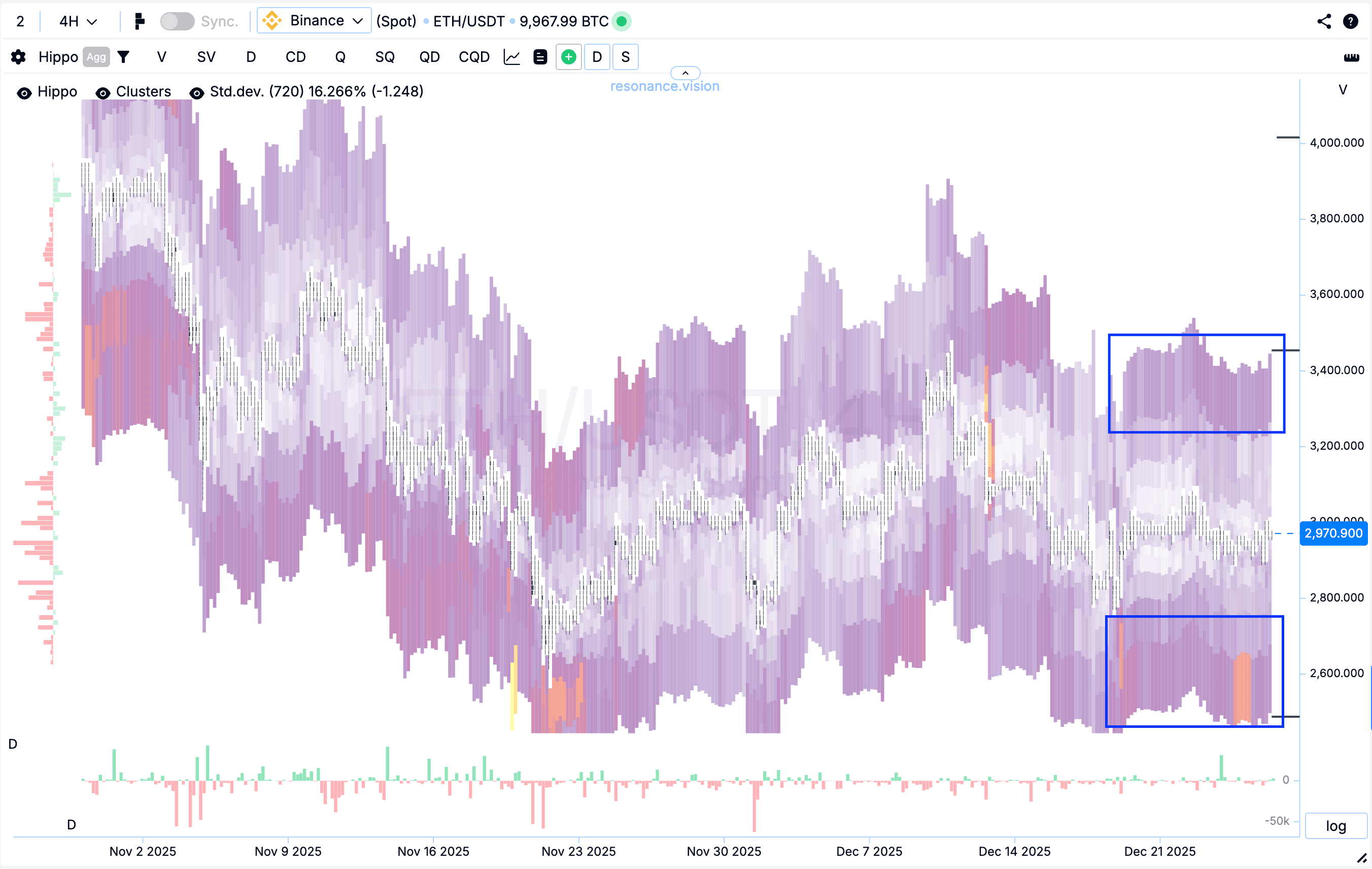This screenshot has width=1372, height=869.
Task: Click the black notes list icon
Action: tap(539, 57)
